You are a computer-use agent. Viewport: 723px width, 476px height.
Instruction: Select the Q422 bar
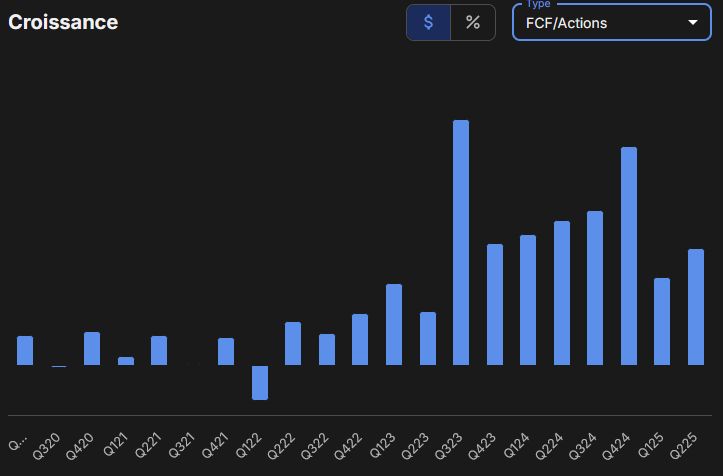pyautogui.click(x=360, y=339)
